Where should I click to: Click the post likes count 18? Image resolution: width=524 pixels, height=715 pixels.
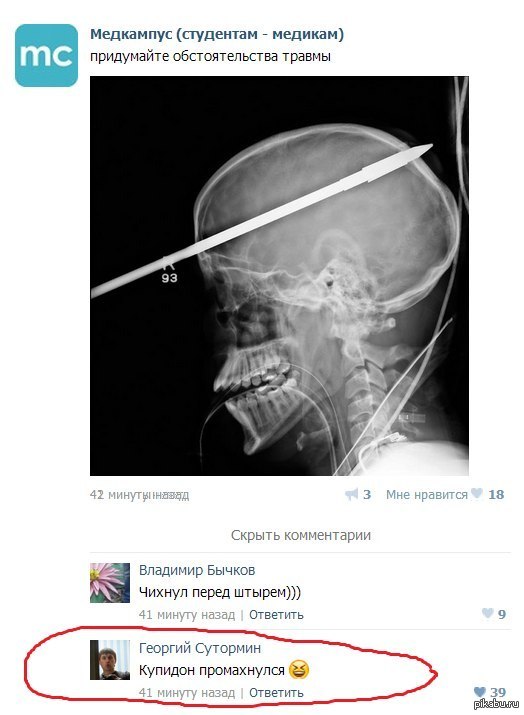coord(496,494)
